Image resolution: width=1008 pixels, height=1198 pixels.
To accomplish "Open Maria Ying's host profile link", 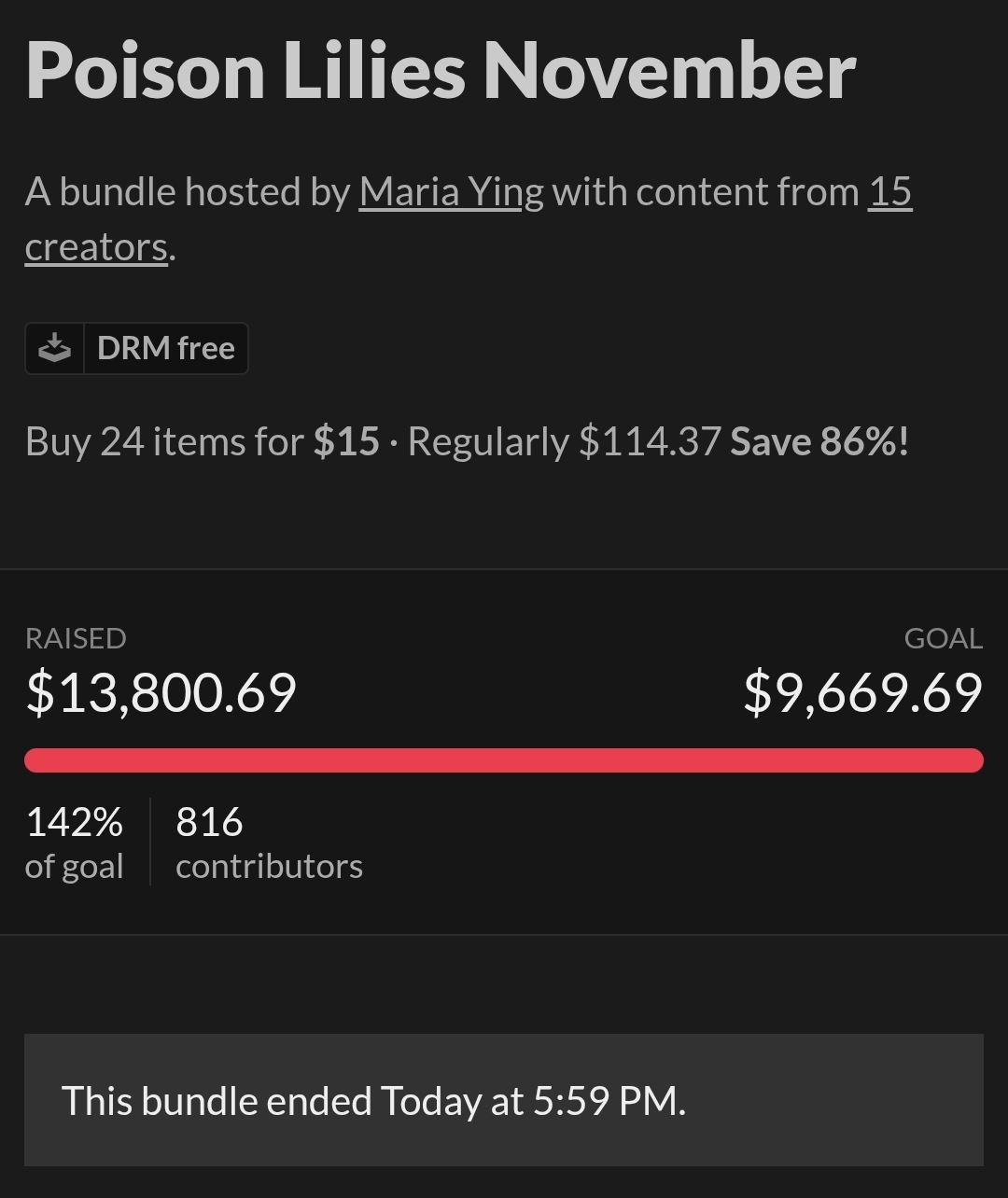I will [x=451, y=192].
